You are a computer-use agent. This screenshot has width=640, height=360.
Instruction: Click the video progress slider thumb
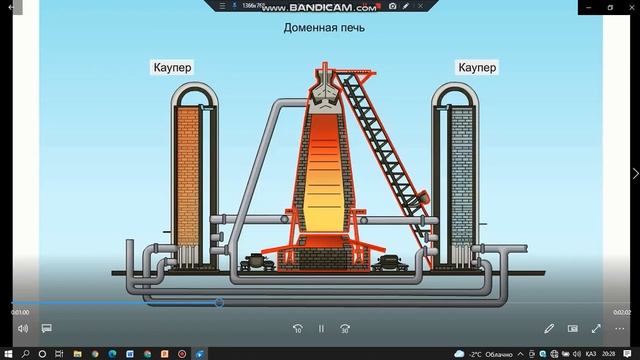(x=219, y=302)
